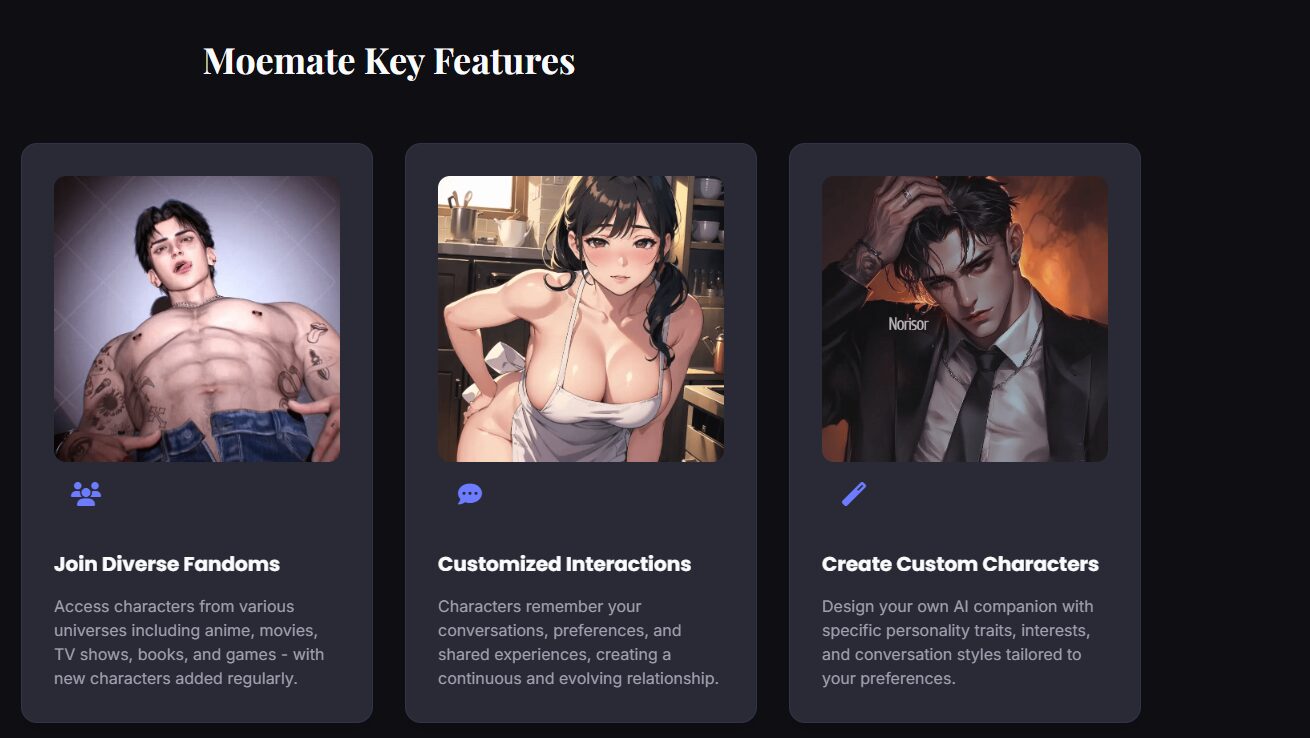Click the word Moemate in the heading

[x=279, y=61]
